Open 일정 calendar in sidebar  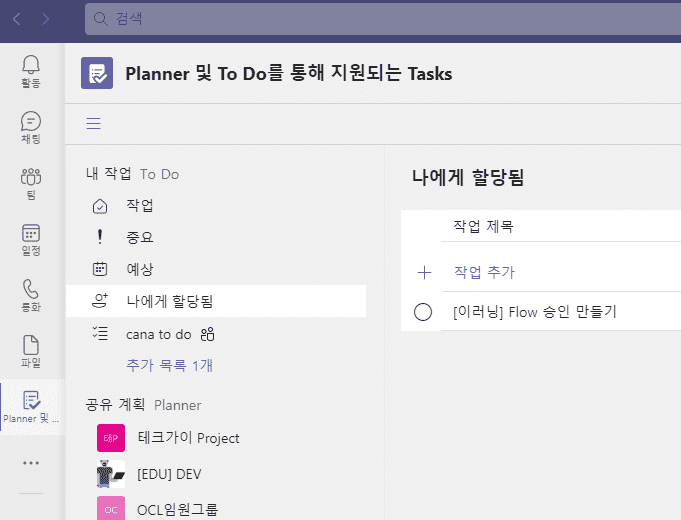click(31, 239)
